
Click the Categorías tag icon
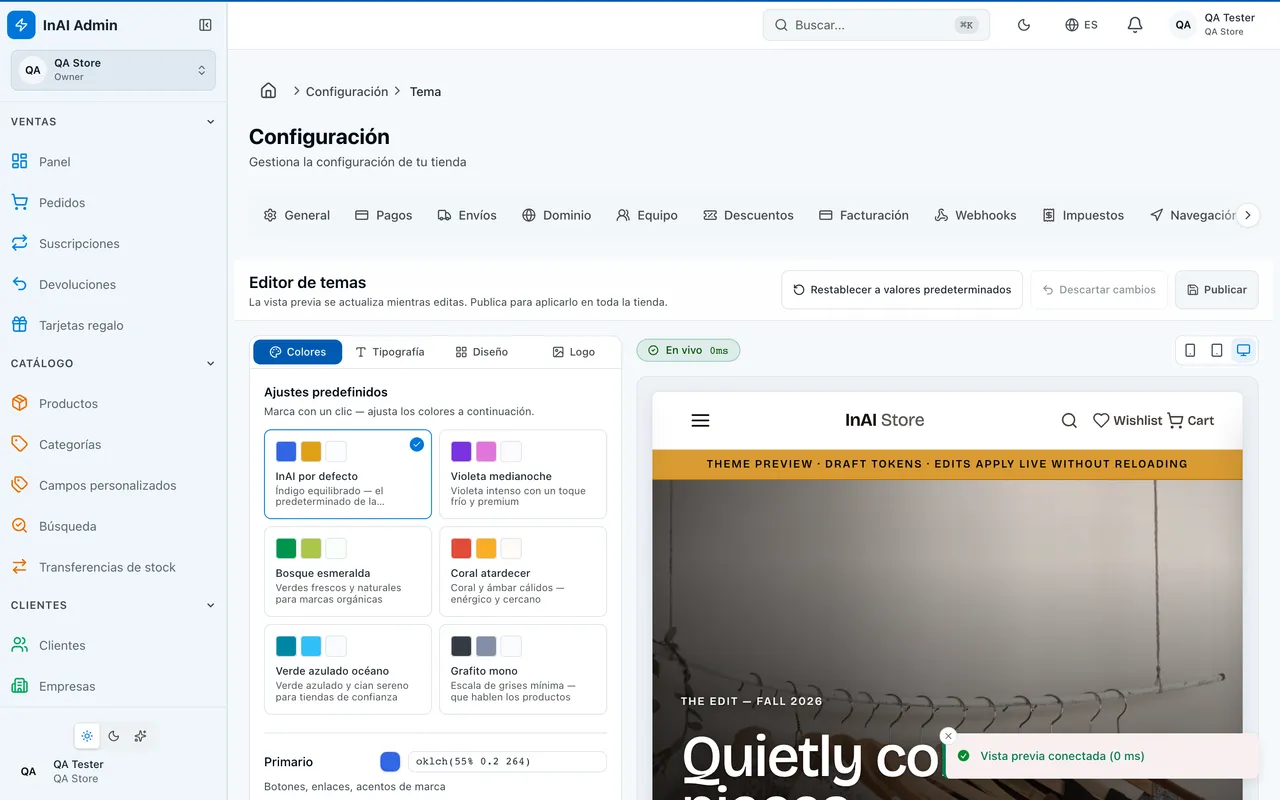click(19, 444)
